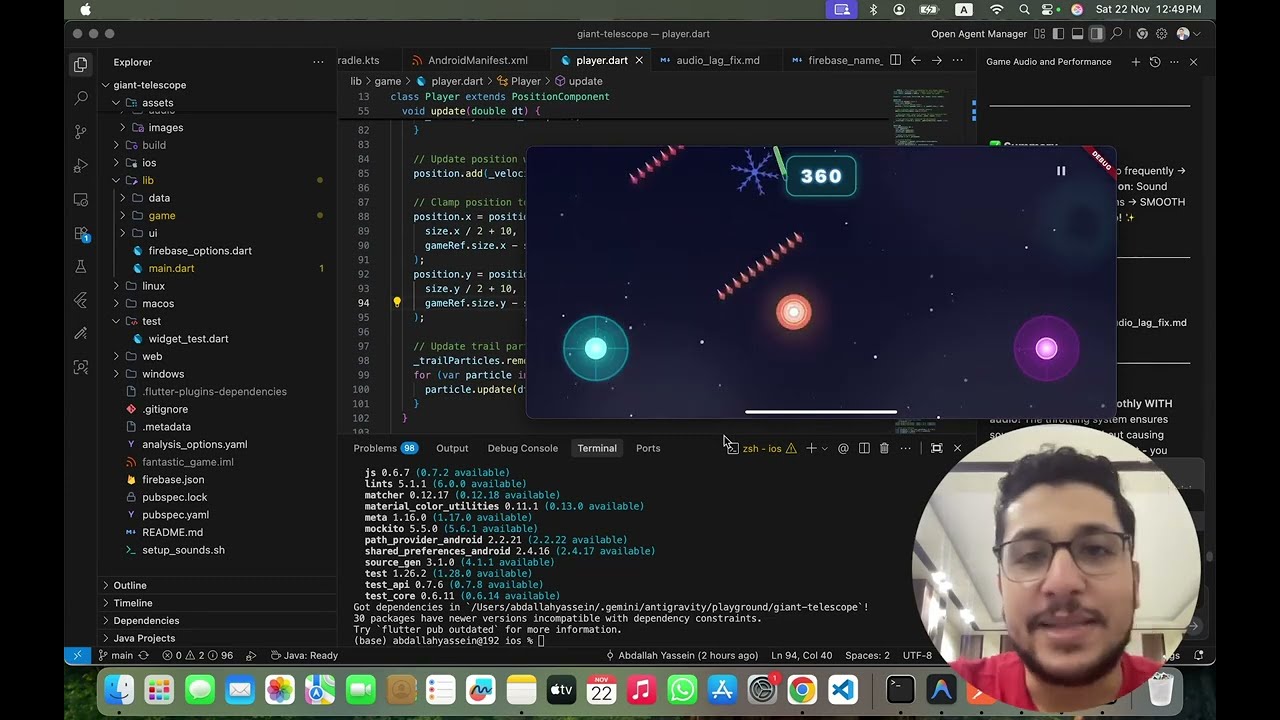The height and width of the screenshot is (720, 1280).
Task: Open the Remote Explorer view icon
Action: [81, 200]
